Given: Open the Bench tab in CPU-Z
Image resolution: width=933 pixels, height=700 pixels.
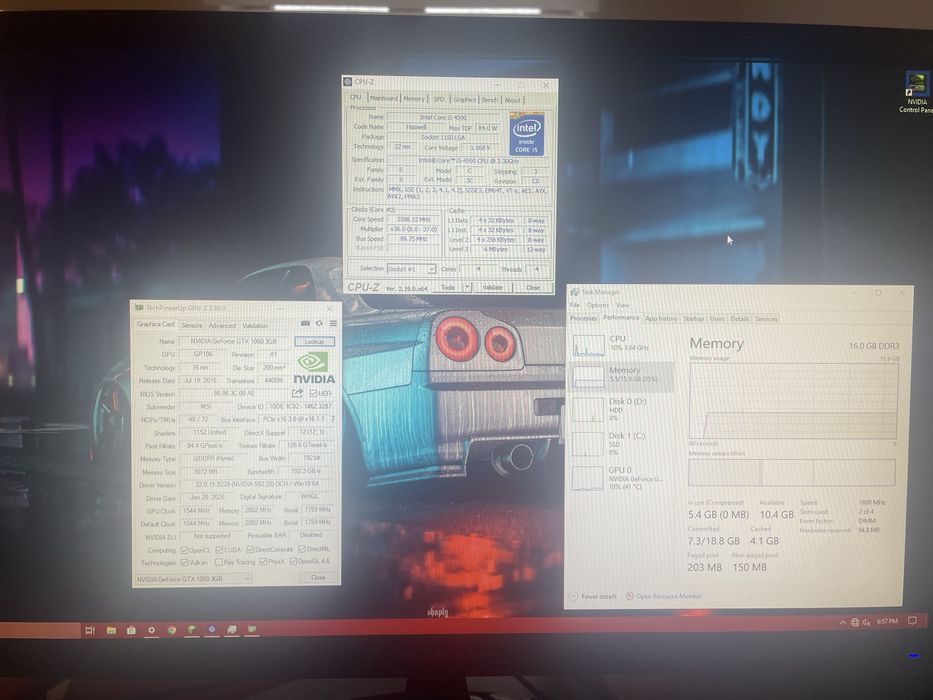Looking at the screenshot, I should pyautogui.click(x=490, y=100).
